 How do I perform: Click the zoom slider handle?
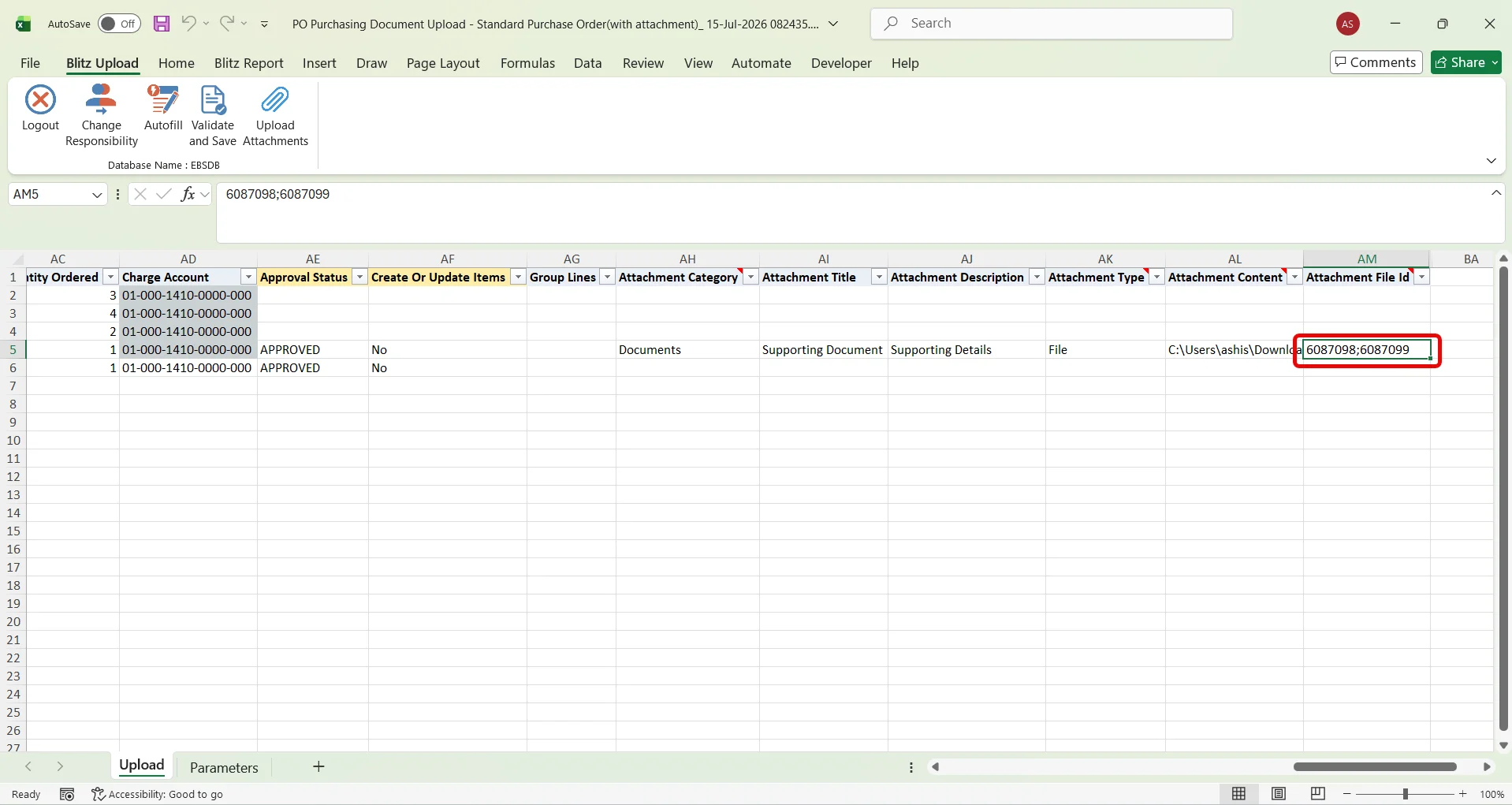[1406, 794]
